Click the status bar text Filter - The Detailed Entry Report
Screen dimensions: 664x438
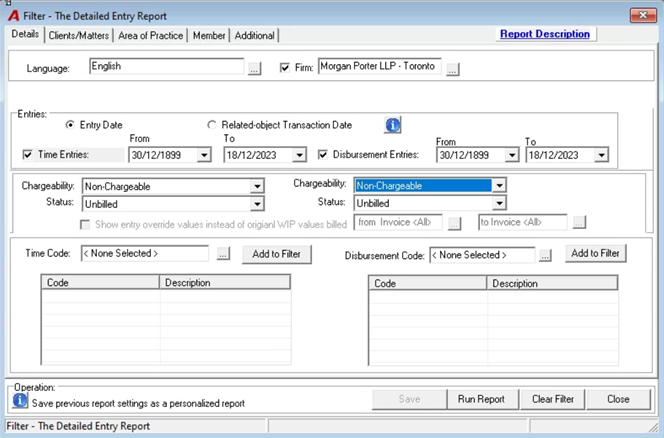click(x=78, y=426)
